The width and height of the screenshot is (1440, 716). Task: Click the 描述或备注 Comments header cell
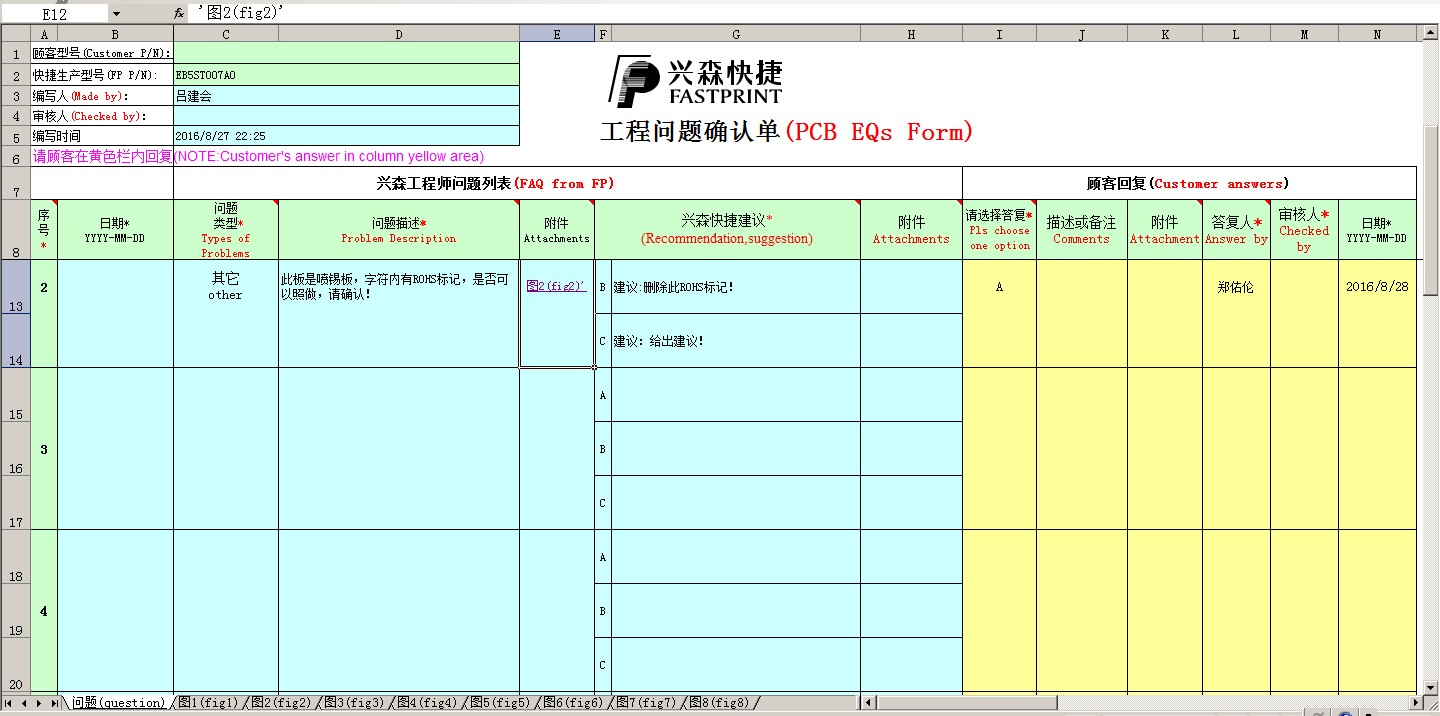pos(1082,230)
